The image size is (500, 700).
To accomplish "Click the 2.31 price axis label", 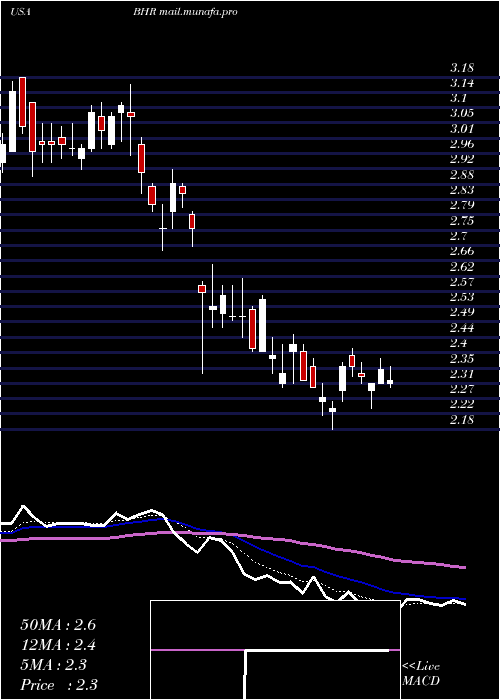I will (462, 374).
